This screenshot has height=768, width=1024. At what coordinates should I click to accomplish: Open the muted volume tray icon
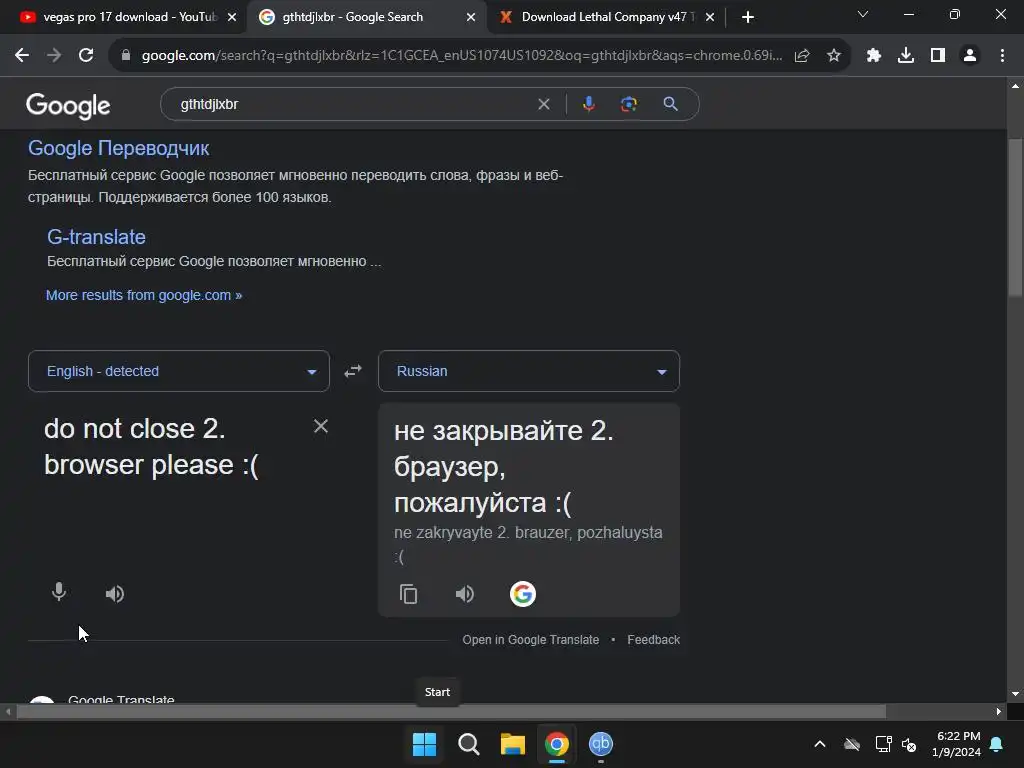coord(908,744)
